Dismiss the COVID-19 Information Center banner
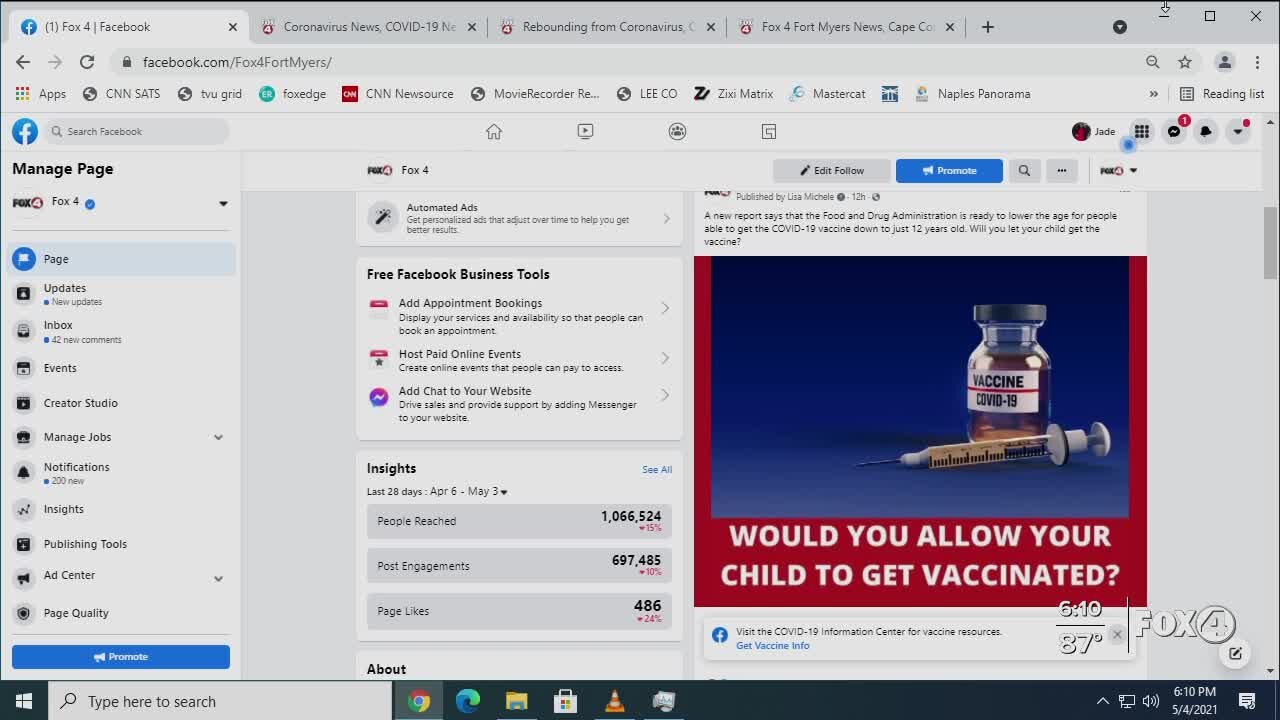This screenshot has height=720, width=1280. (x=1117, y=634)
